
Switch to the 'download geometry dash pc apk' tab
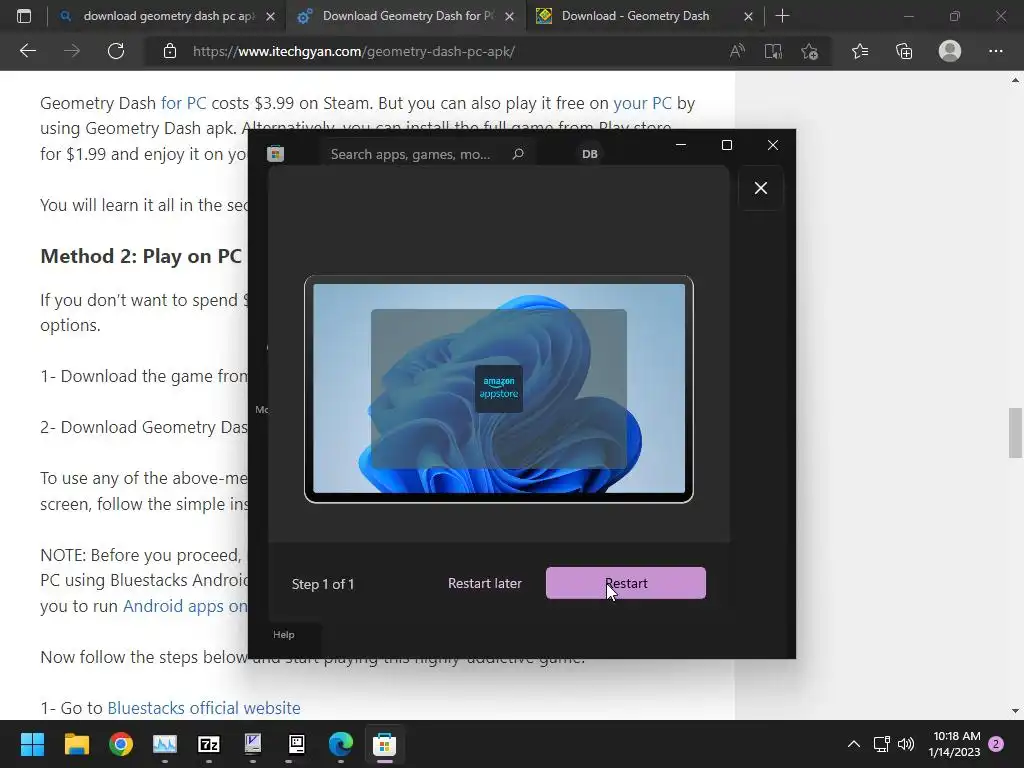169,16
